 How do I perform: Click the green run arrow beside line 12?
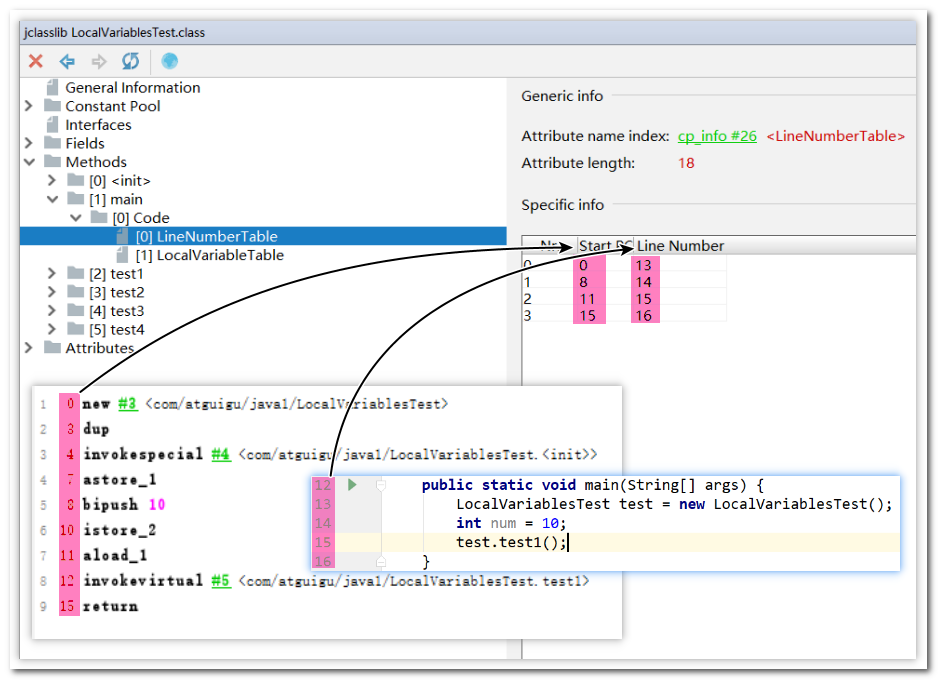352,485
